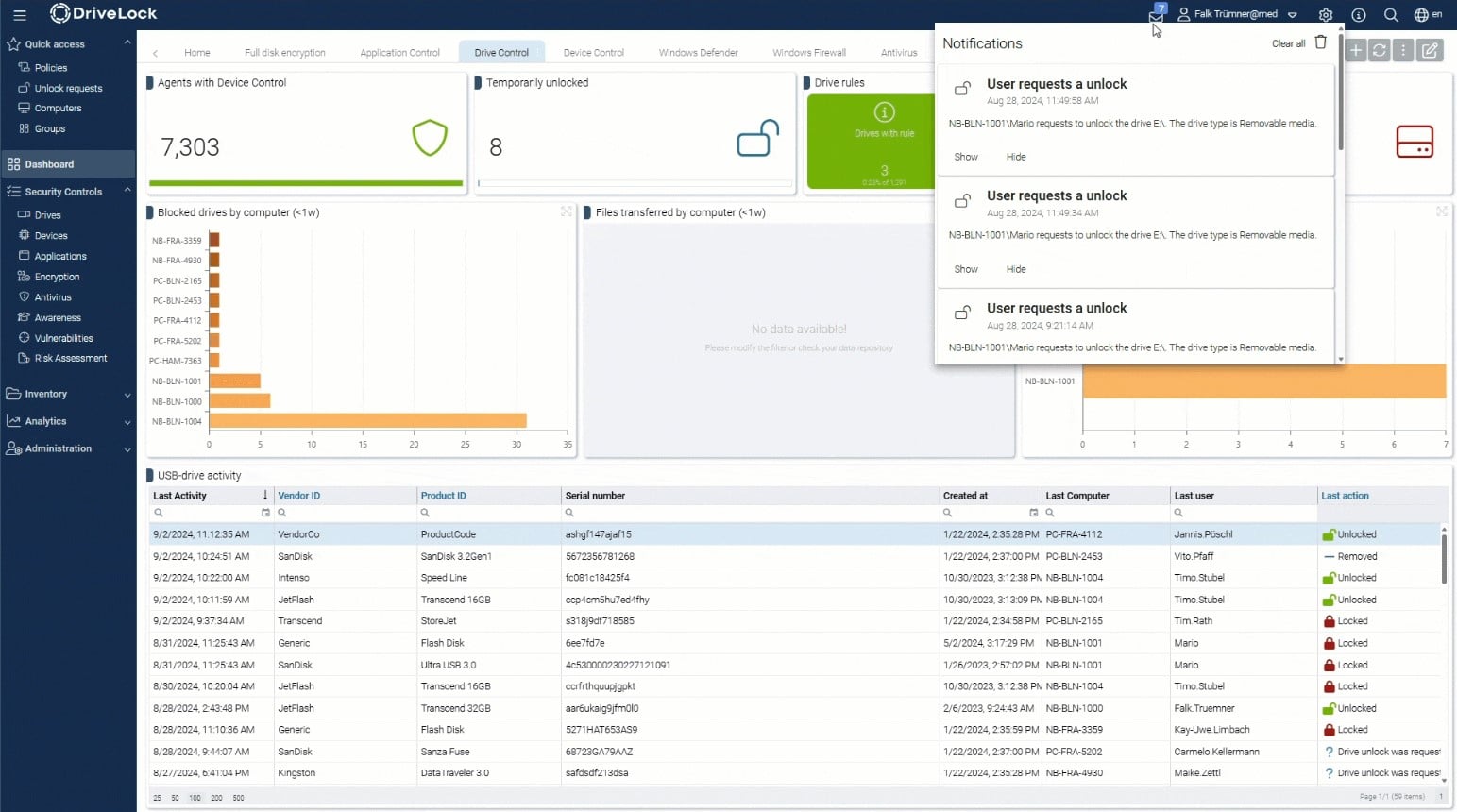The image size is (1457, 812).
Task: Set page size to 200 rows
Action: tap(216, 798)
